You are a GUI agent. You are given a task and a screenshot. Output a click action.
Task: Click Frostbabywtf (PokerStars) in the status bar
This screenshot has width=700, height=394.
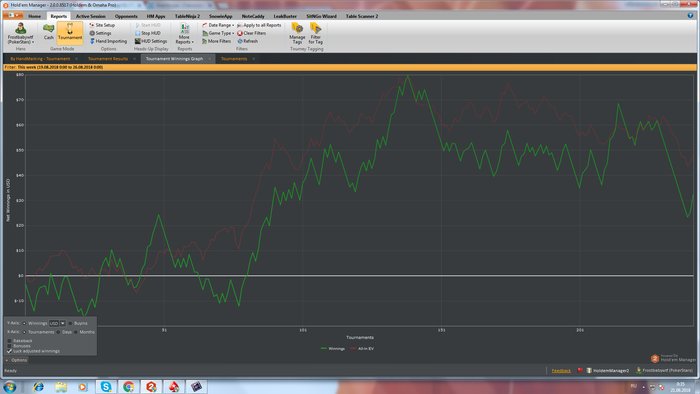tap(665, 371)
